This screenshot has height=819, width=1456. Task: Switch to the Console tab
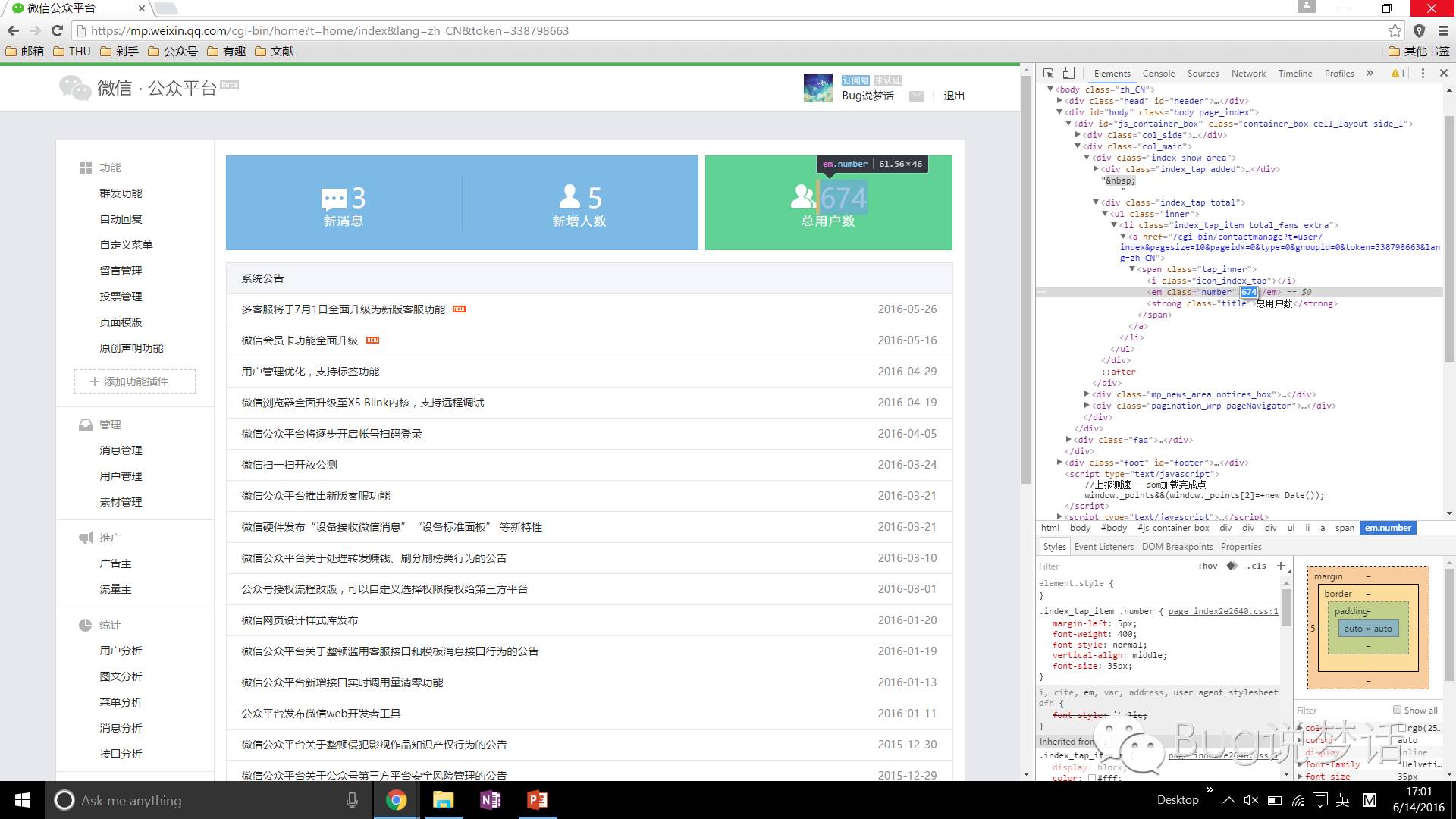pos(1158,74)
